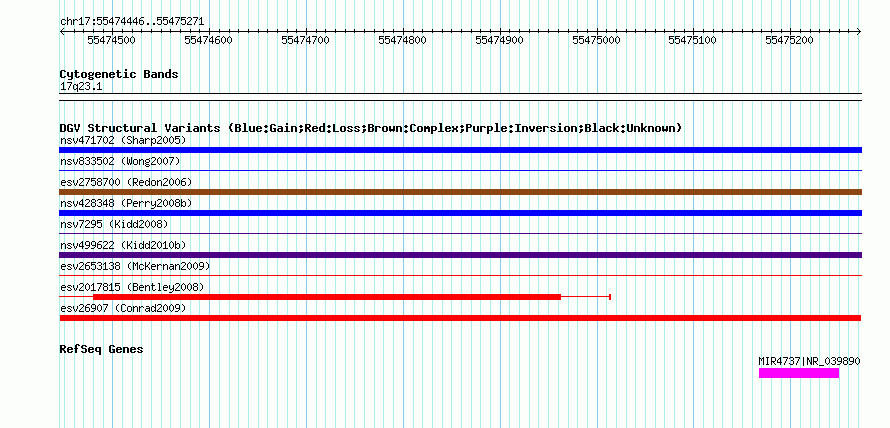Viewport: 890px width, 428px height.
Task: Click ruler position 55474500
Action: pos(111,40)
